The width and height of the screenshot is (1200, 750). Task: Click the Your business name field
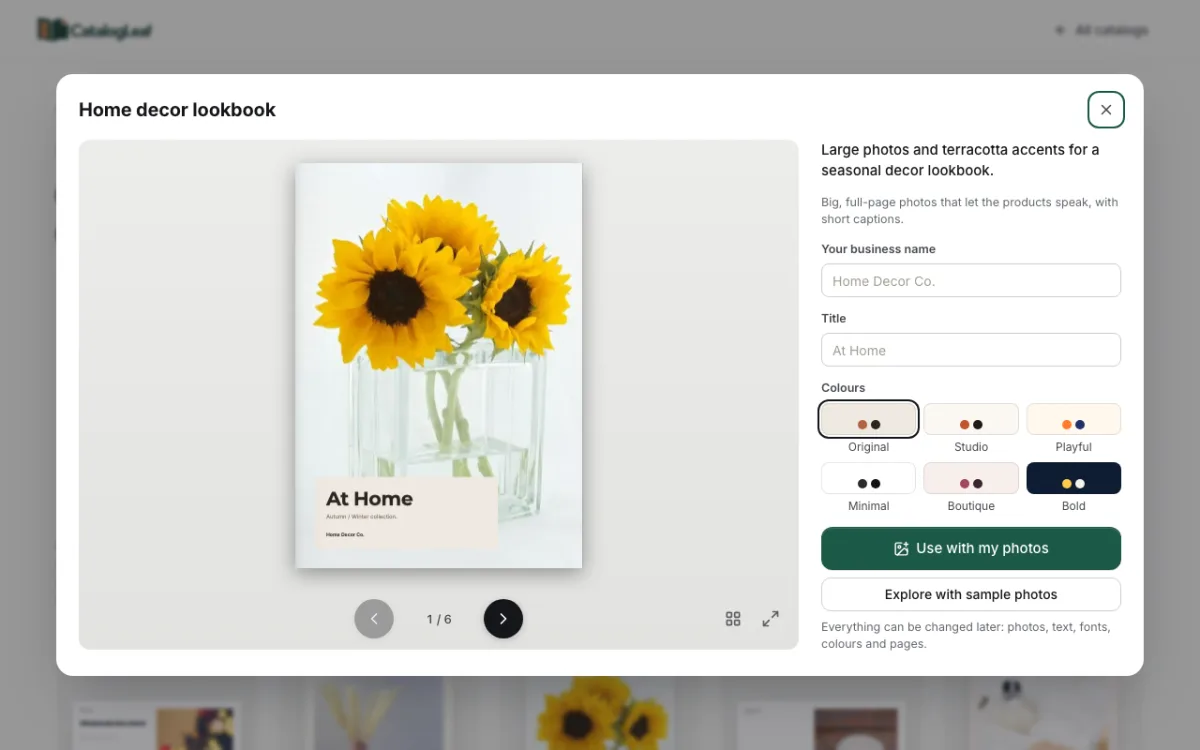click(x=971, y=280)
